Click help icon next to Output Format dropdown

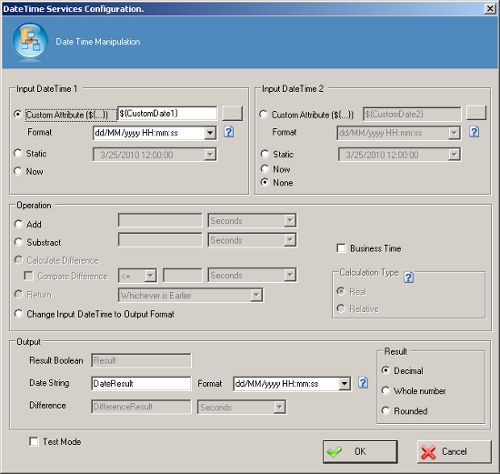[363, 383]
